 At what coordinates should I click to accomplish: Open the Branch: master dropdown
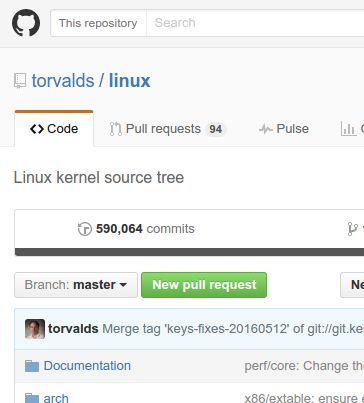click(x=76, y=285)
